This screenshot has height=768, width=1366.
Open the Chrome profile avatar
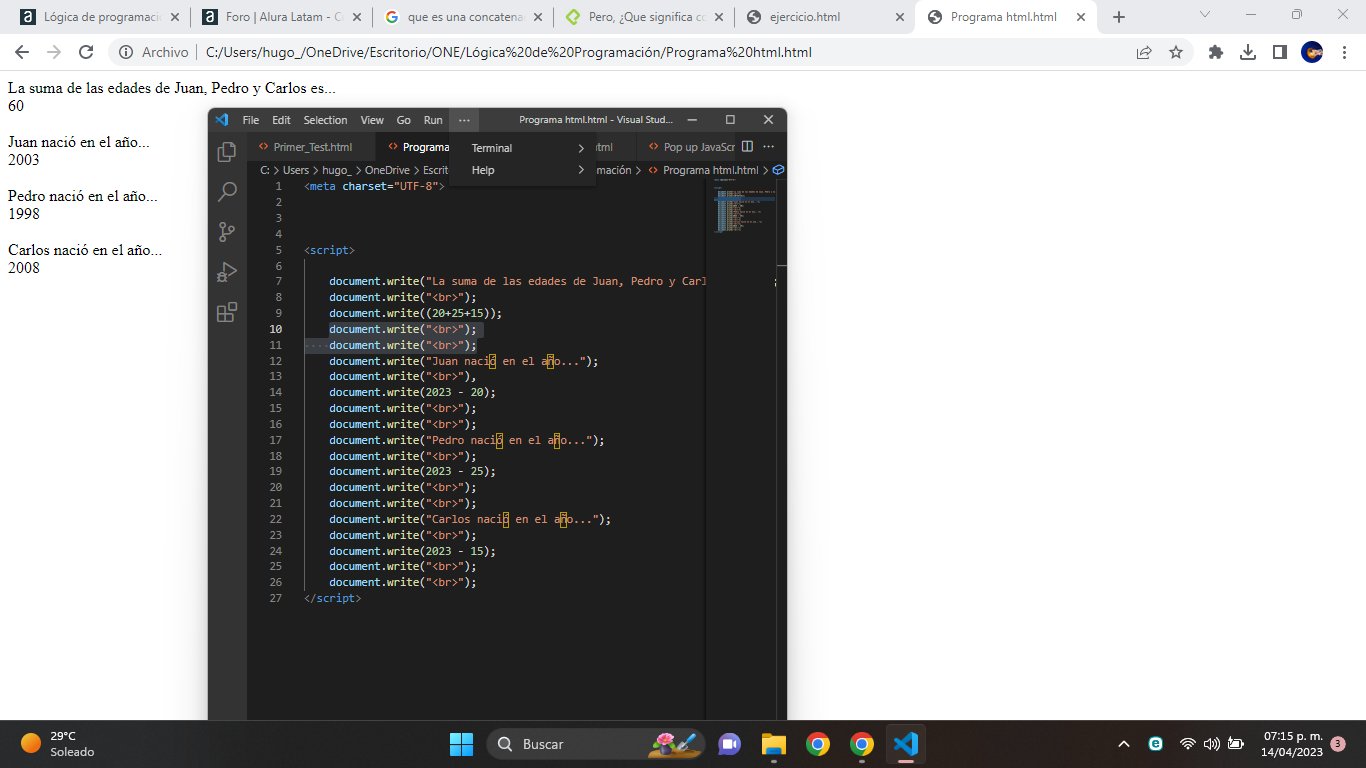click(1312, 52)
